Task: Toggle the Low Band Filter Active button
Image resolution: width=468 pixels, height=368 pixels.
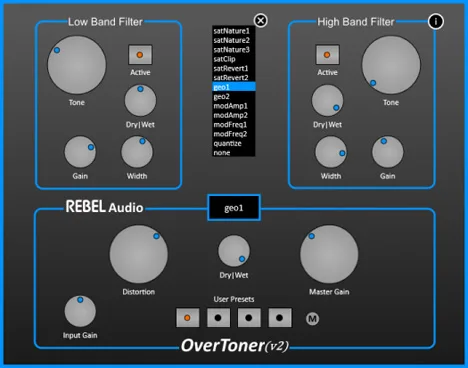Action: click(140, 55)
